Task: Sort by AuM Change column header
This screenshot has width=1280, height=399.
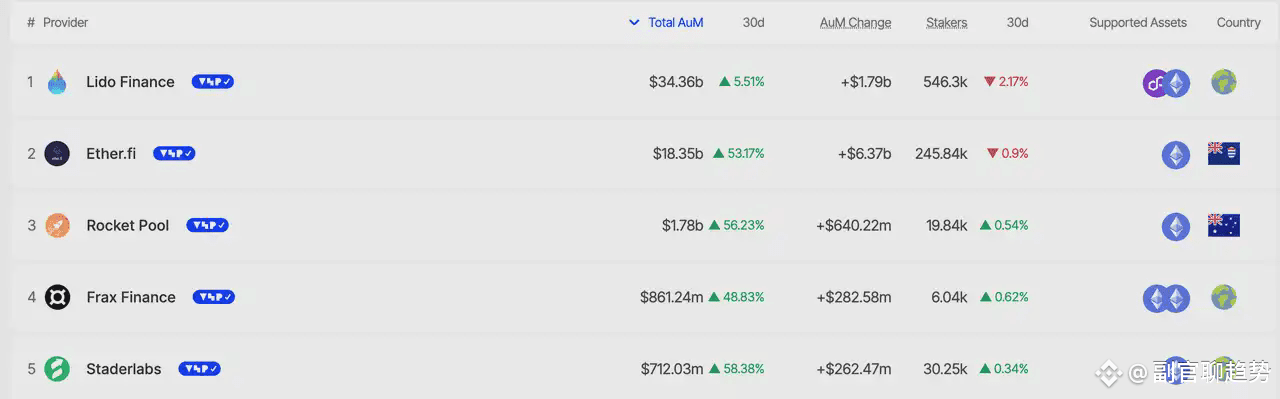Action: coord(855,22)
